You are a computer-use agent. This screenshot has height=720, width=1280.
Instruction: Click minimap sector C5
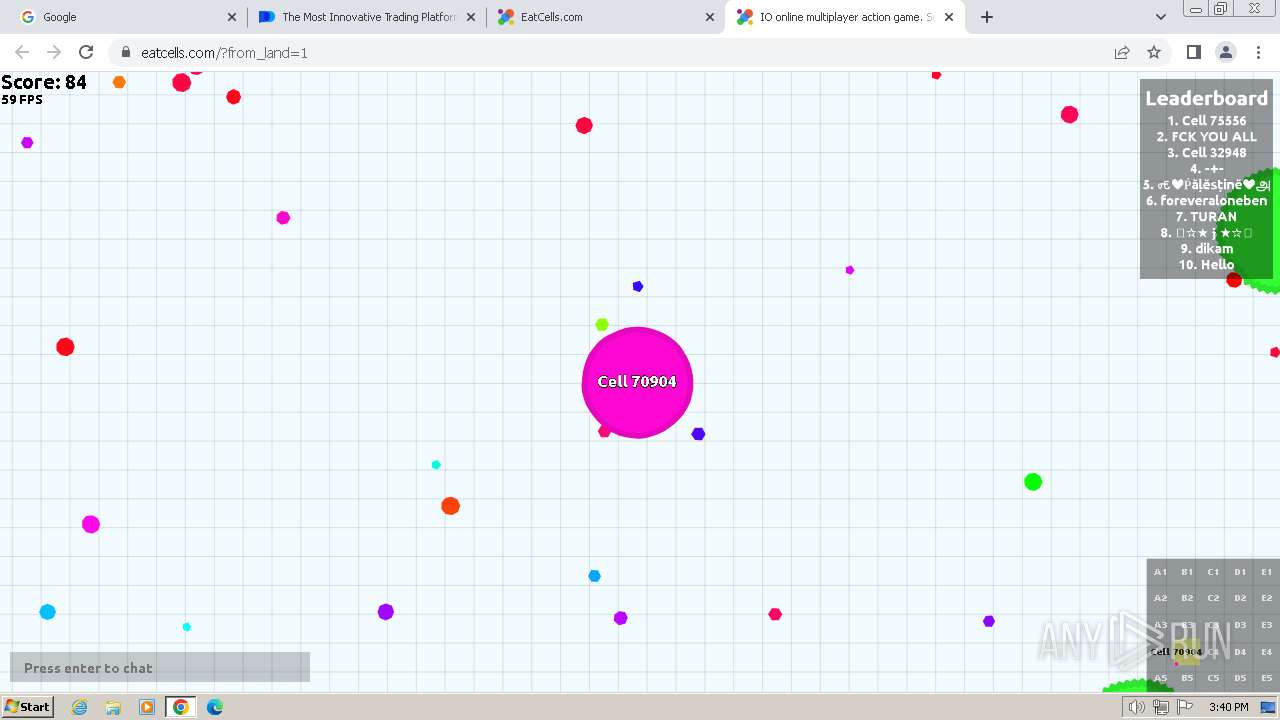pyautogui.click(x=1213, y=678)
